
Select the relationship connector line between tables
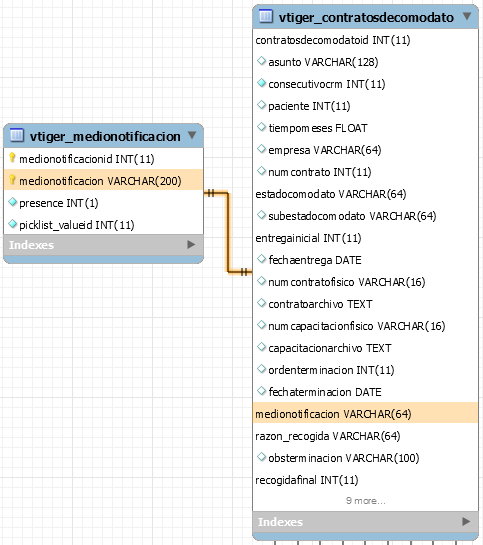click(228, 232)
